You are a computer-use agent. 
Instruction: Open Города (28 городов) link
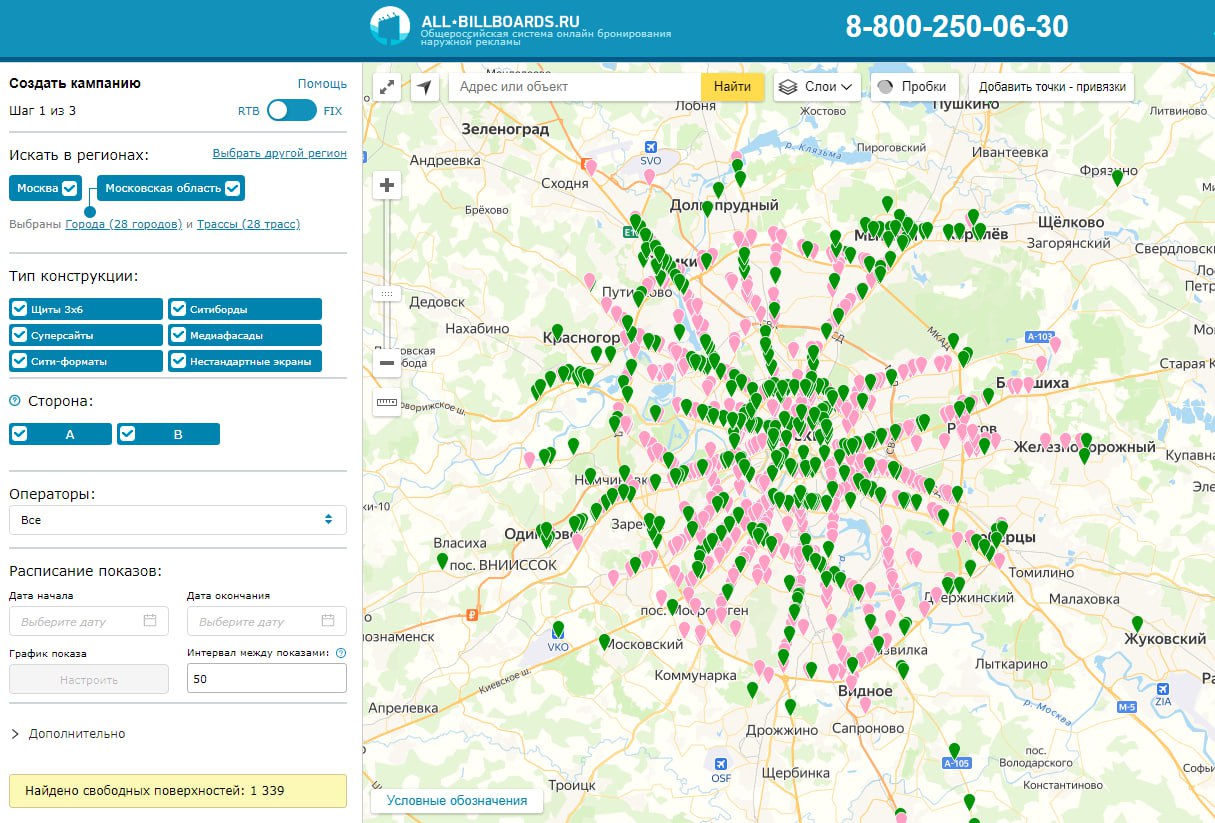coord(124,224)
